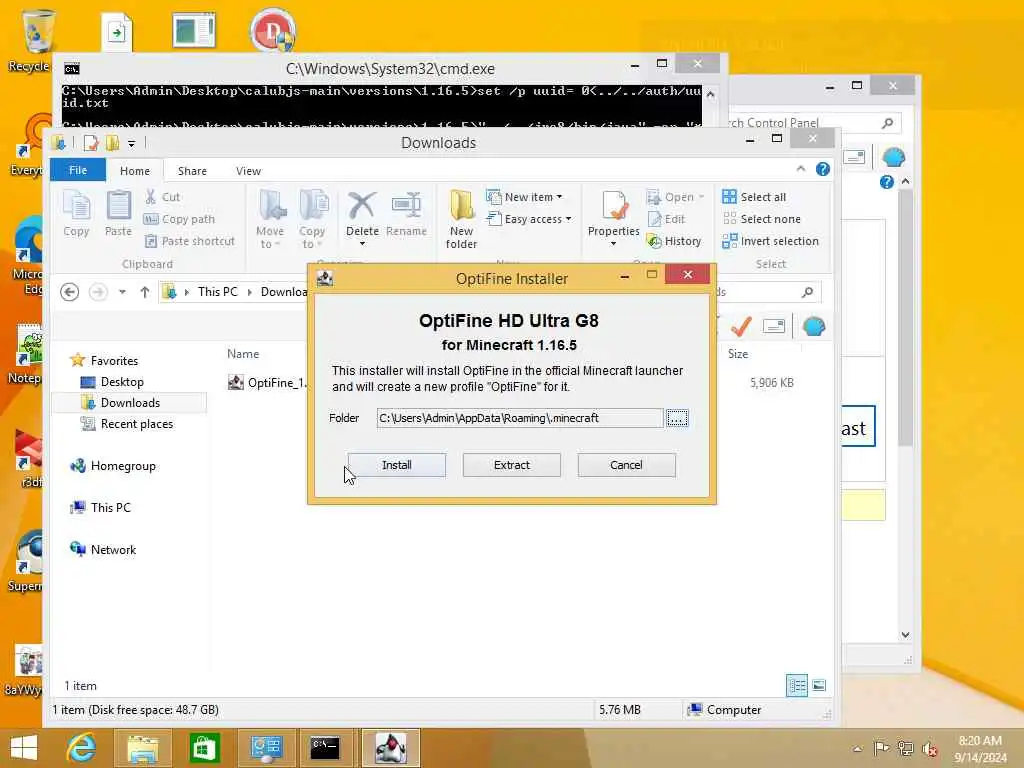Click the Properties icon in ribbon
Viewport: 1024px width, 768px height.
(x=614, y=206)
